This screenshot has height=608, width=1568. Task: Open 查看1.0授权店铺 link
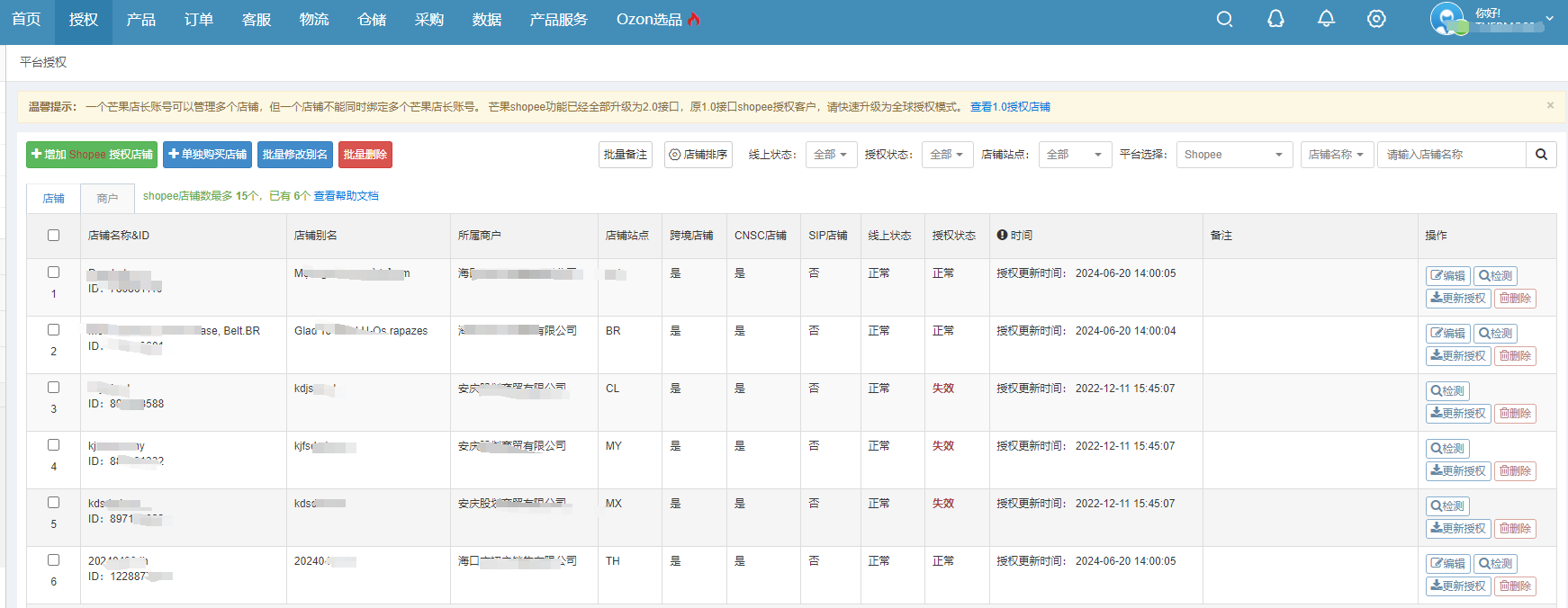click(x=1010, y=106)
